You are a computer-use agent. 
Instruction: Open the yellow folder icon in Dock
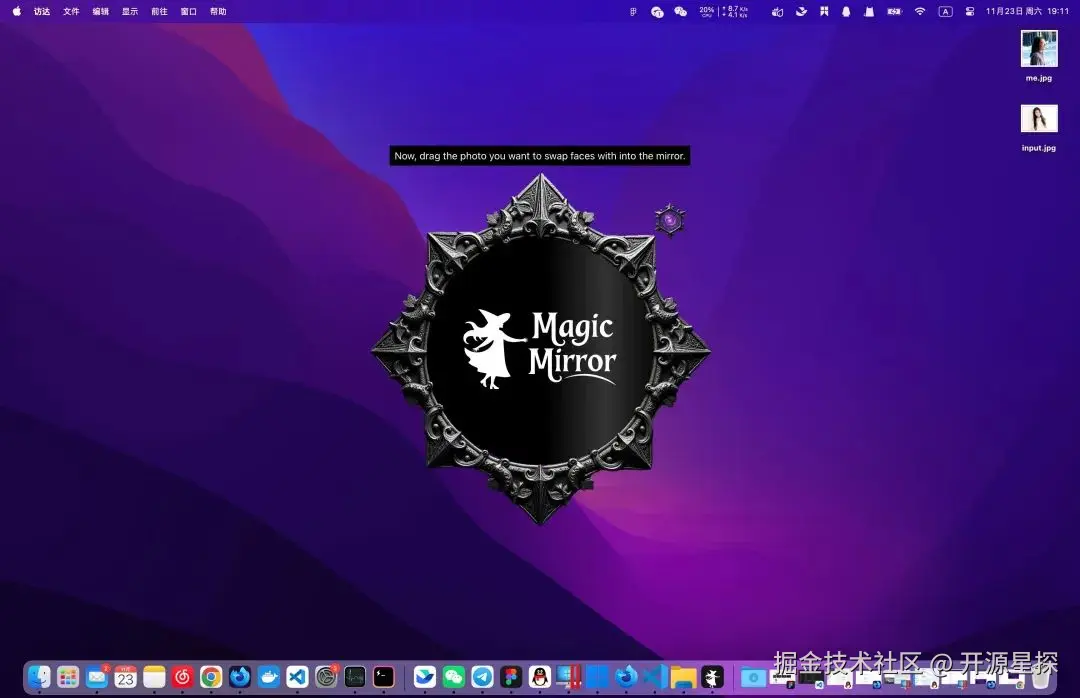click(683, 677)
